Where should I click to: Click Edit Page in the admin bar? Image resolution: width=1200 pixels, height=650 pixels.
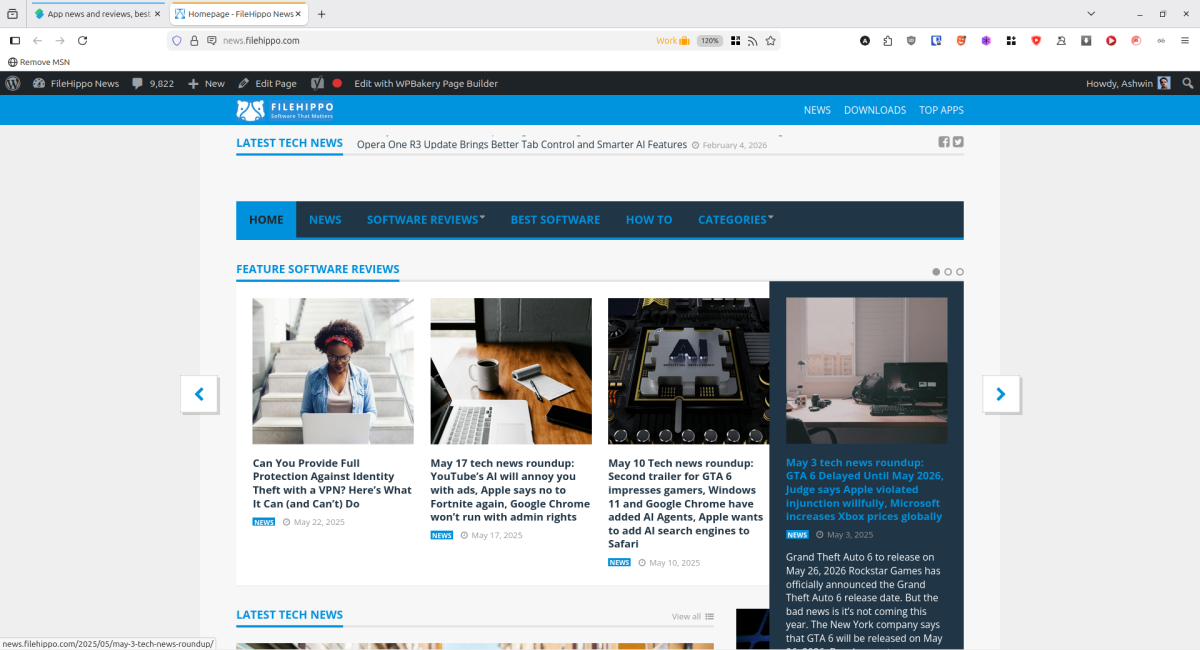268,83
